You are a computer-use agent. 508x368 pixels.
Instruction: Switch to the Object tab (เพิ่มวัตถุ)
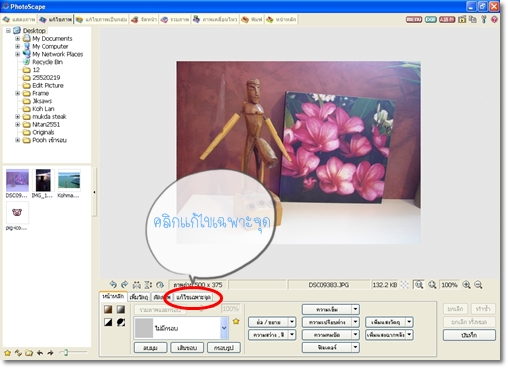point(139,297)
